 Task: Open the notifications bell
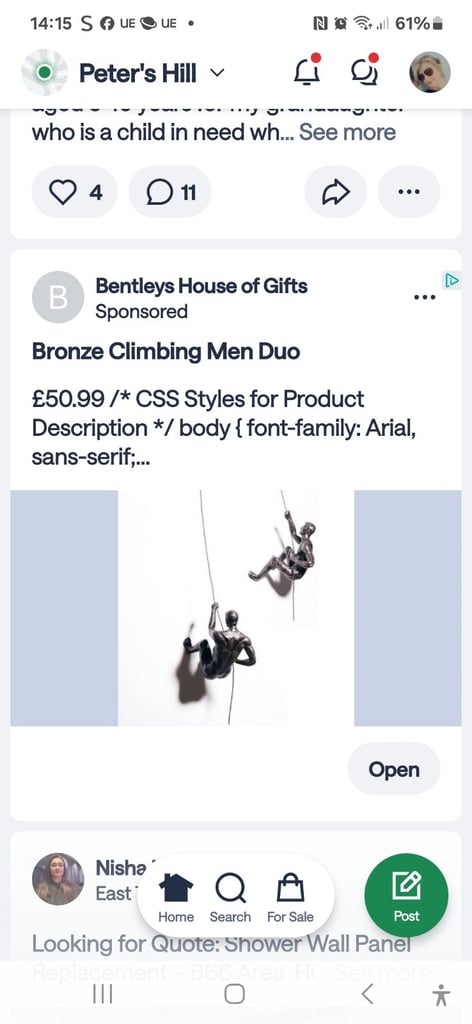pos(307,71)
